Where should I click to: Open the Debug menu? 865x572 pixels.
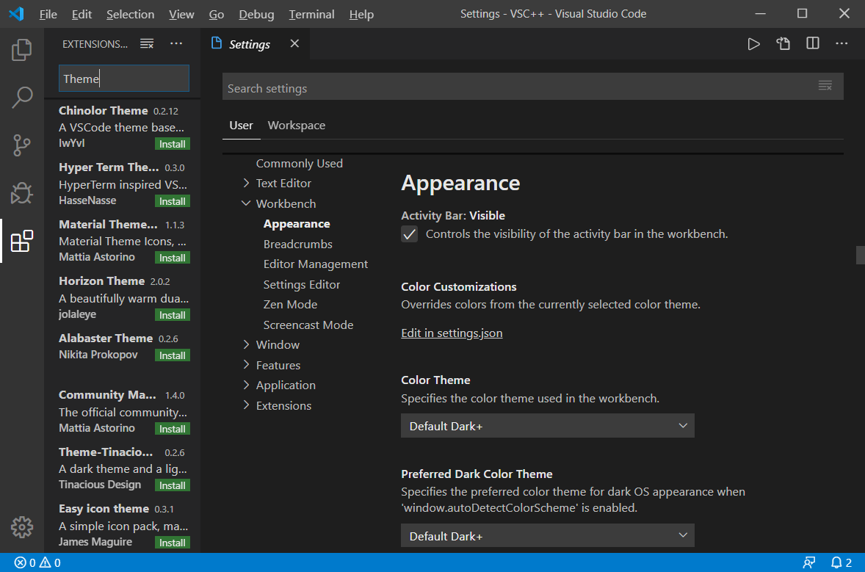(x=256, y=14)
